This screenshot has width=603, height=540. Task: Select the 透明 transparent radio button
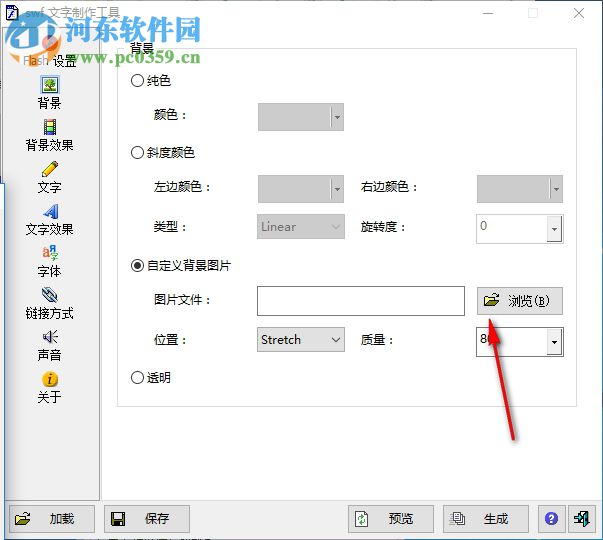tap(137, 378)
